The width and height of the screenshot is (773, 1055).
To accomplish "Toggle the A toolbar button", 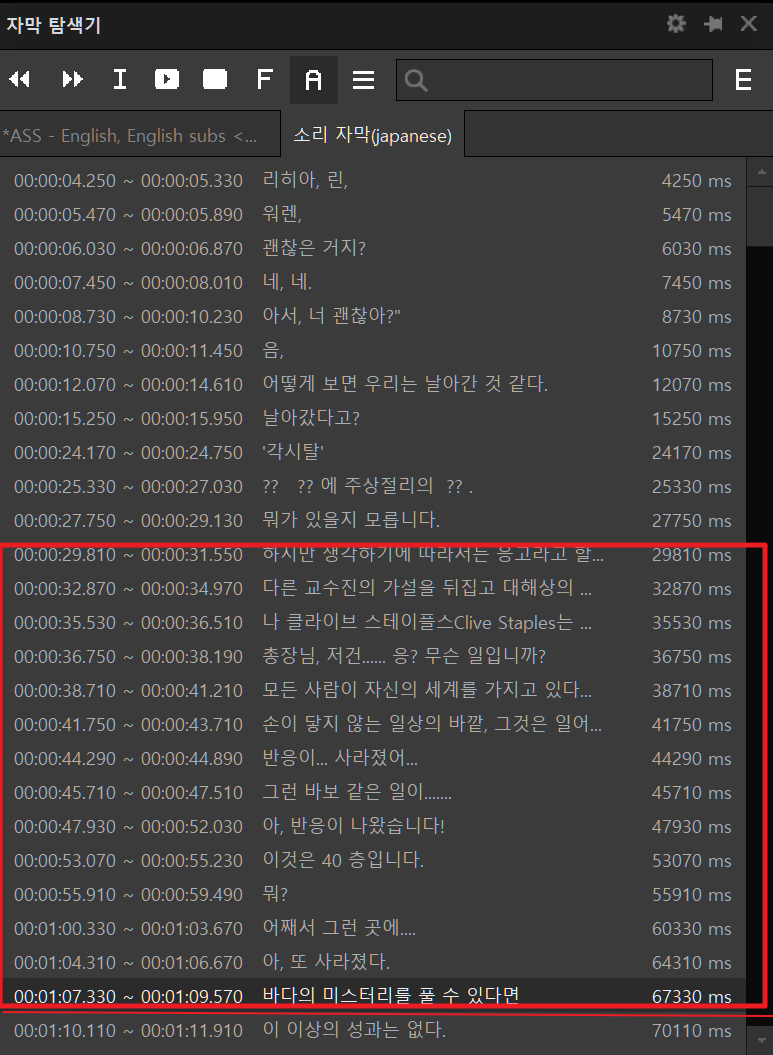I will pyautogui.click(x=314, y=80).
